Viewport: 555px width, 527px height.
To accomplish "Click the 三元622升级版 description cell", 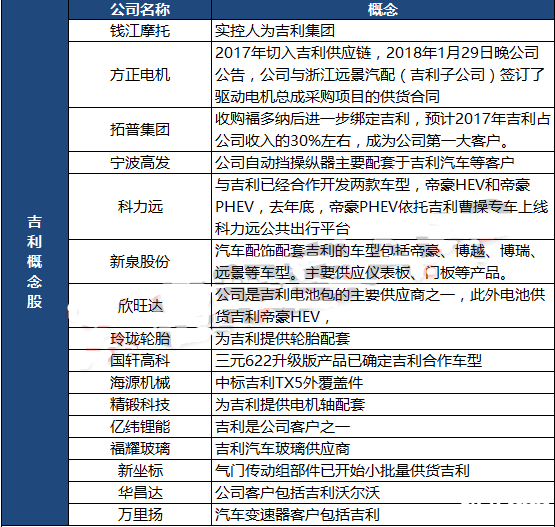I will click(383, 361).
